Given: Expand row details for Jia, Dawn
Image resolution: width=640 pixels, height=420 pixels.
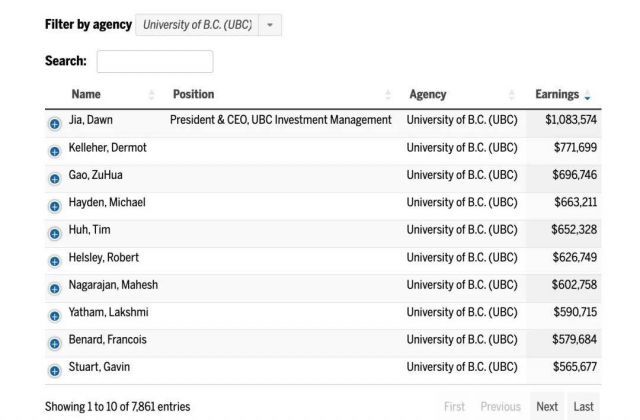Looking at the screenshot, I should tap(54, 124).
